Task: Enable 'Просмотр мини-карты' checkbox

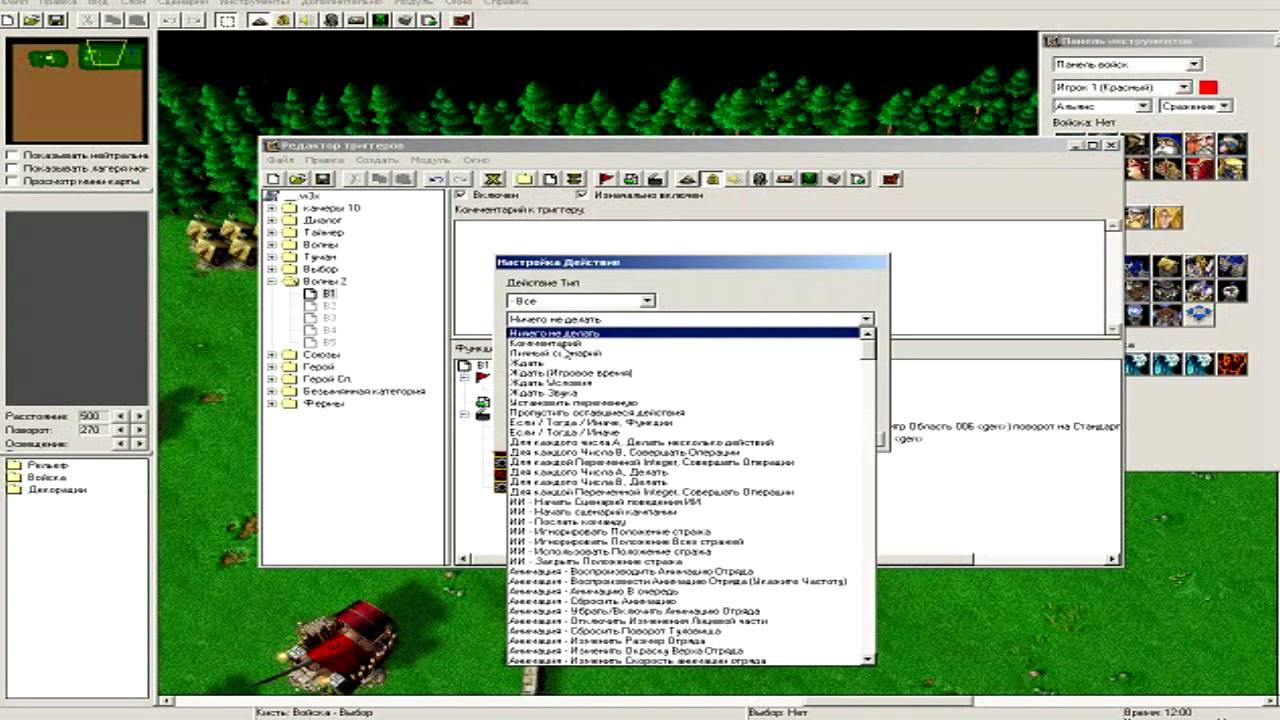Action: (12, 182)
